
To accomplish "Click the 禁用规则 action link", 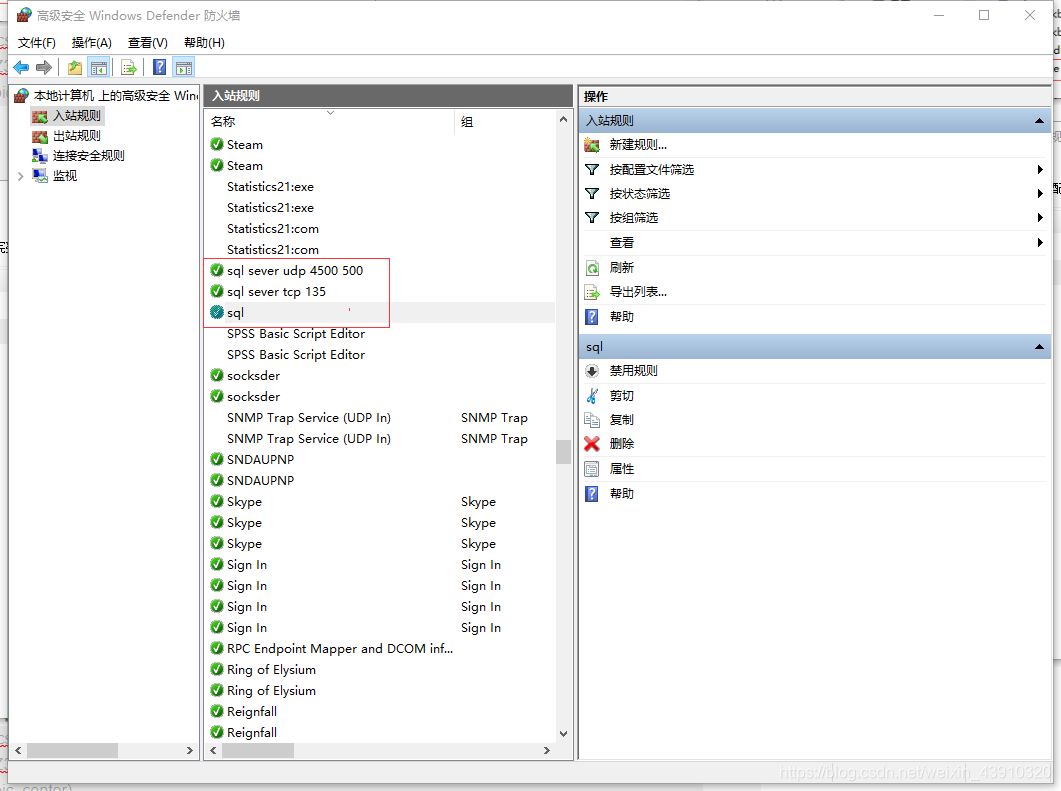I will [633, 371].
